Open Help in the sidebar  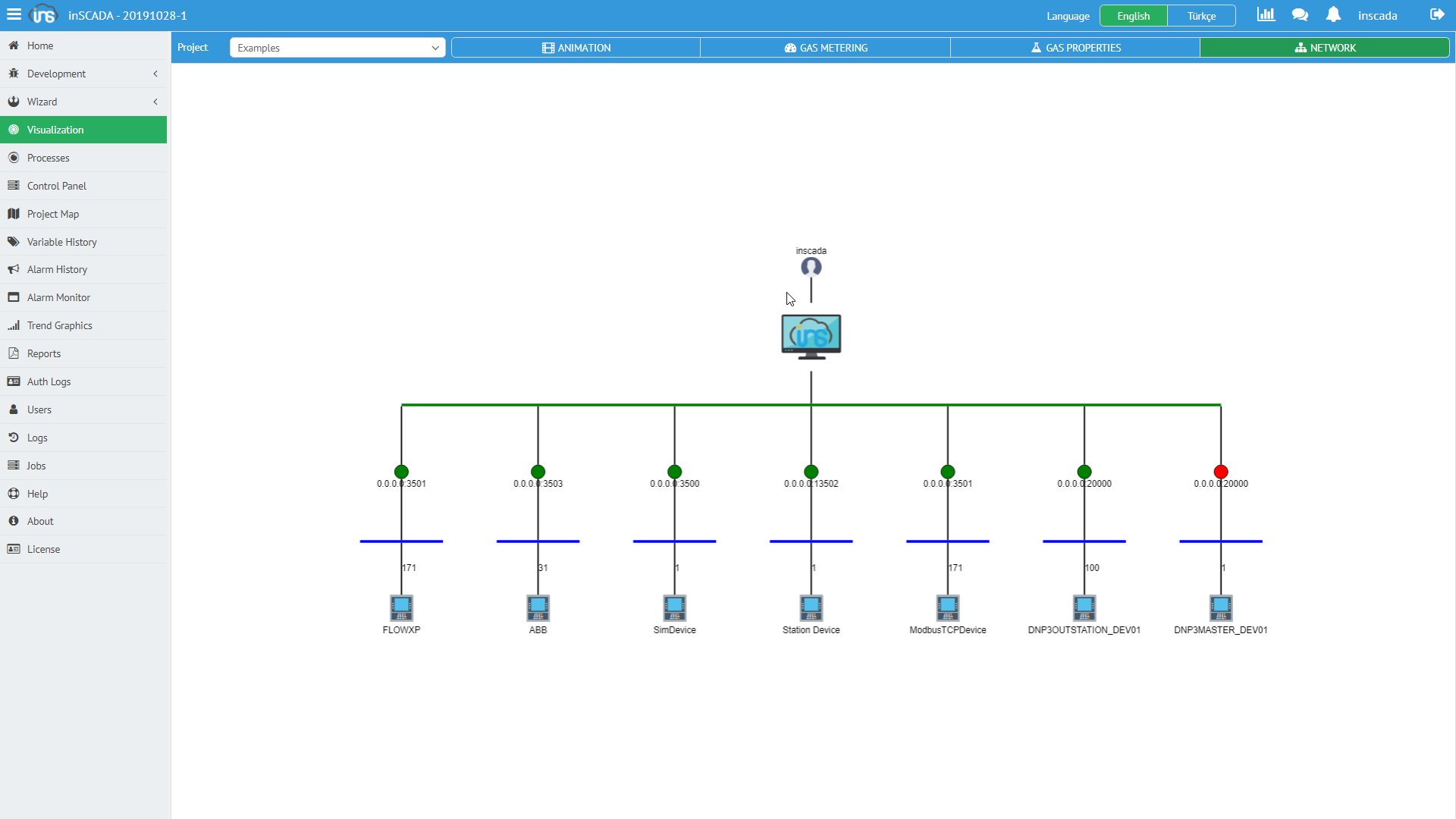coord(83,494)
